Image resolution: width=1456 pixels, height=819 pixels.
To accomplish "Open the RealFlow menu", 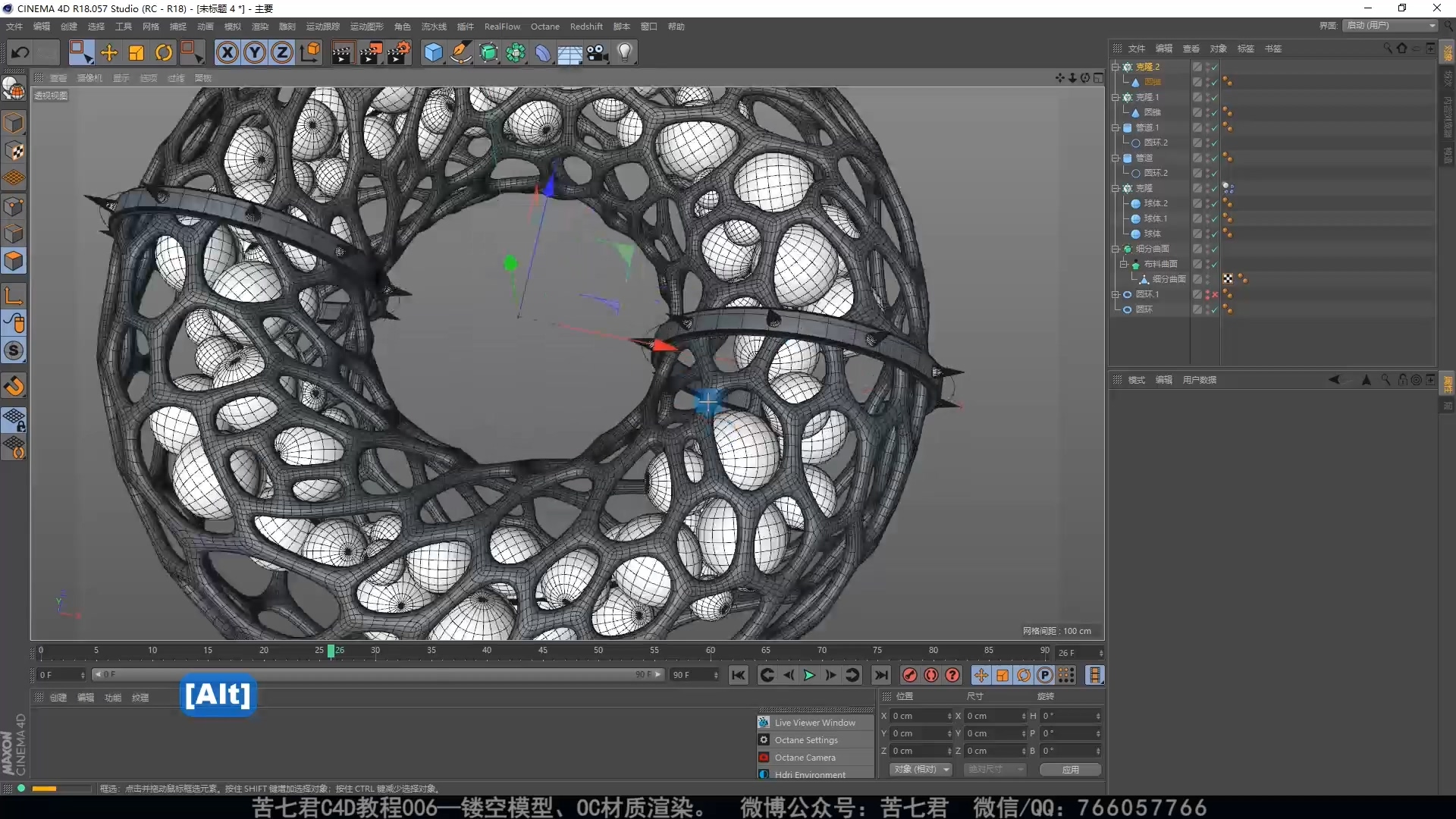I will point(502,27).
